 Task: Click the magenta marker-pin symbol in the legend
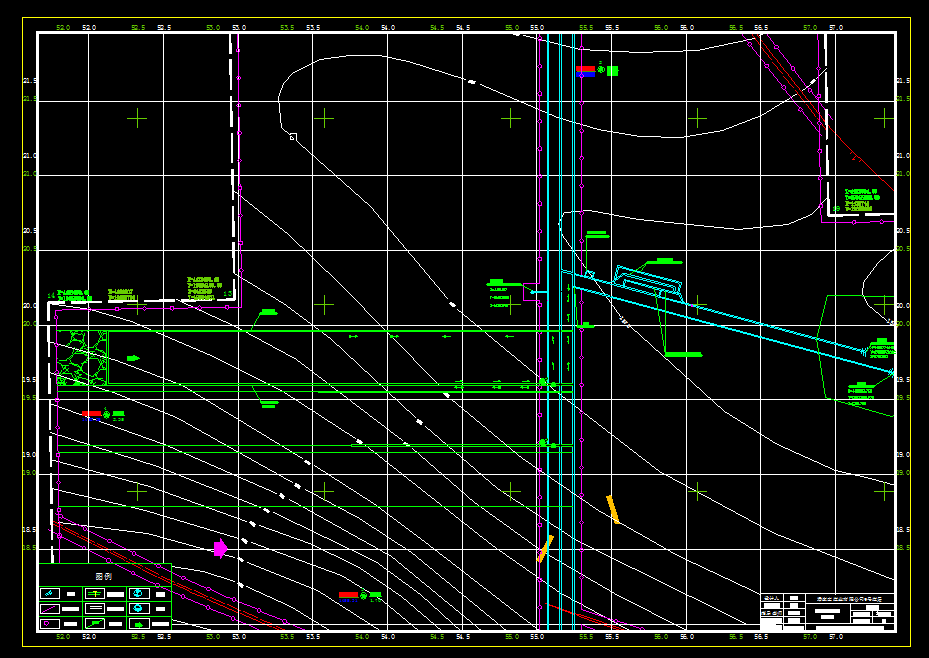[46, 623]
